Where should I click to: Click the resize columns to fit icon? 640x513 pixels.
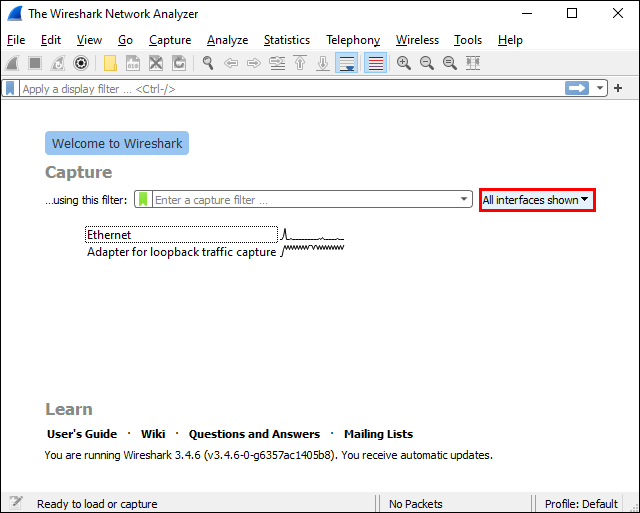point(473,63)
